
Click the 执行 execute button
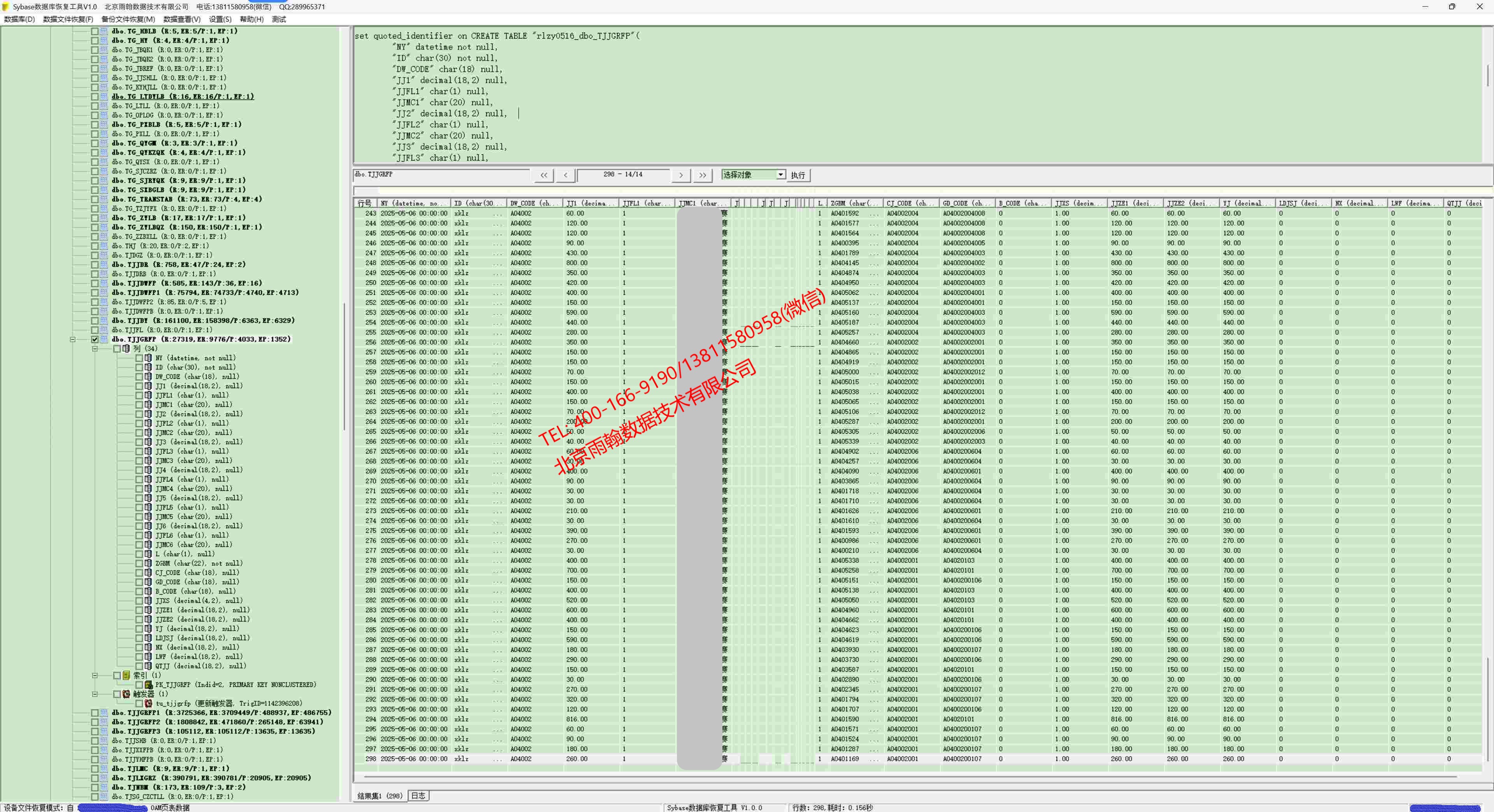[x=798, y=175]
